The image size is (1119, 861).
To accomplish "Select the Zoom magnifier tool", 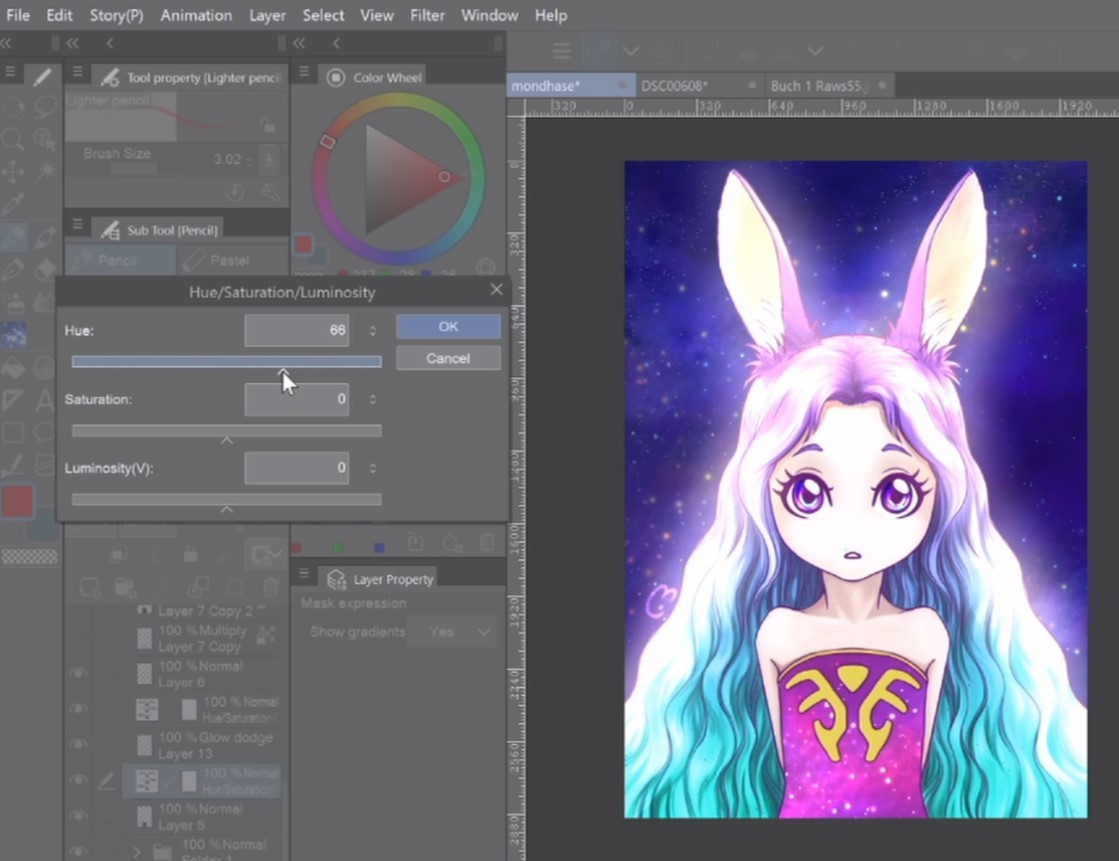I will click(13, 139).
